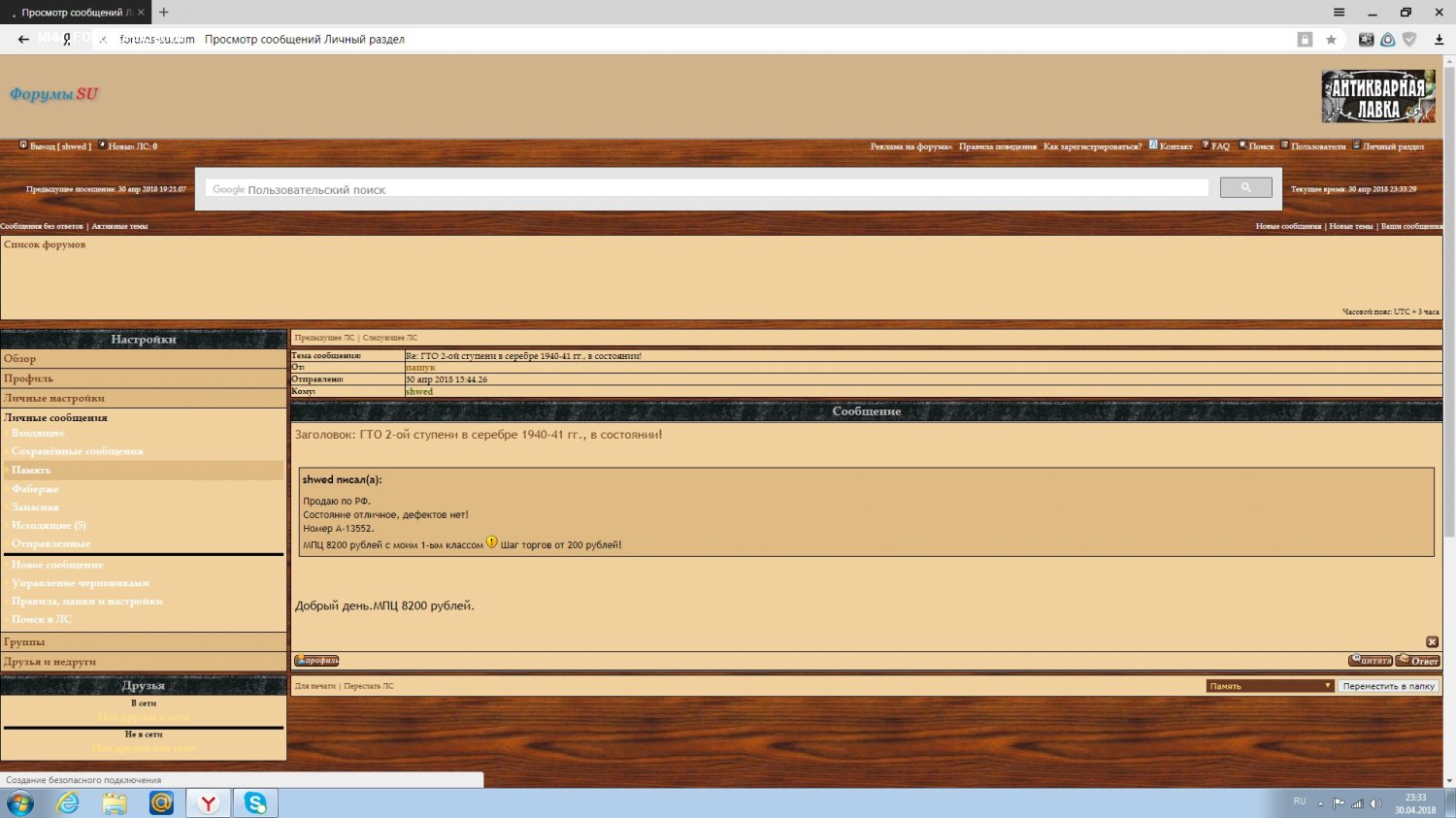
Task: Open the browser hamburger menu
Action: tap(1339, 13)
